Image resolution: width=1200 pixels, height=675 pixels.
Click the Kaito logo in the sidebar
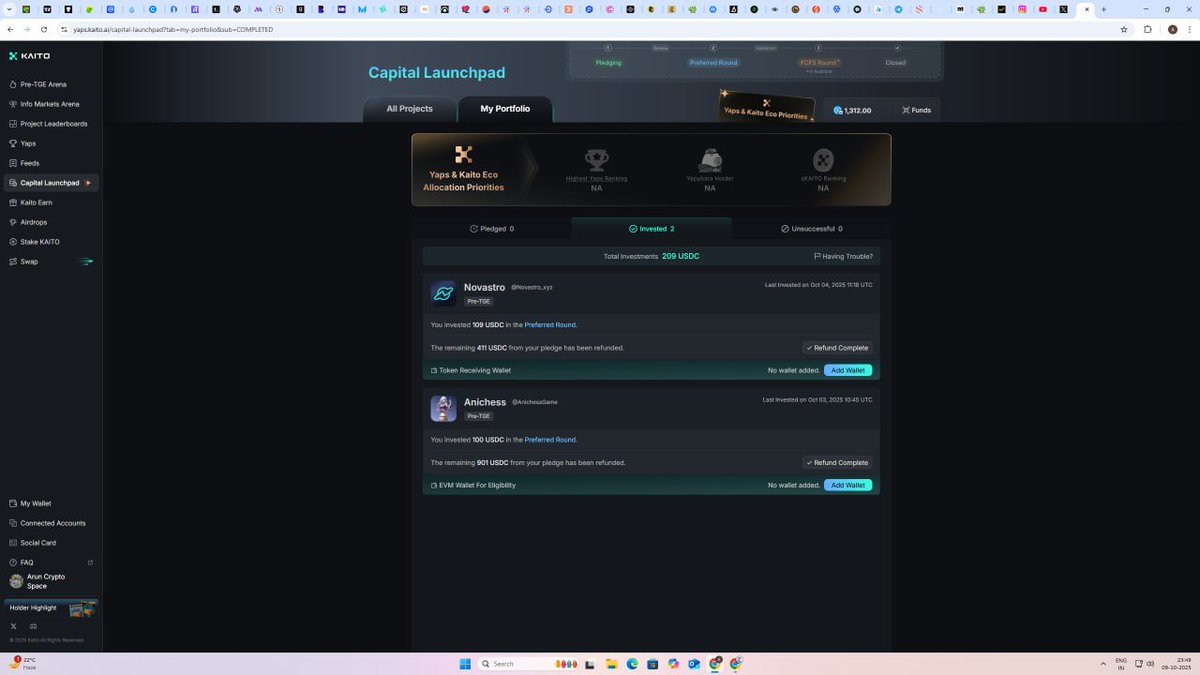[x=29, y=56]
